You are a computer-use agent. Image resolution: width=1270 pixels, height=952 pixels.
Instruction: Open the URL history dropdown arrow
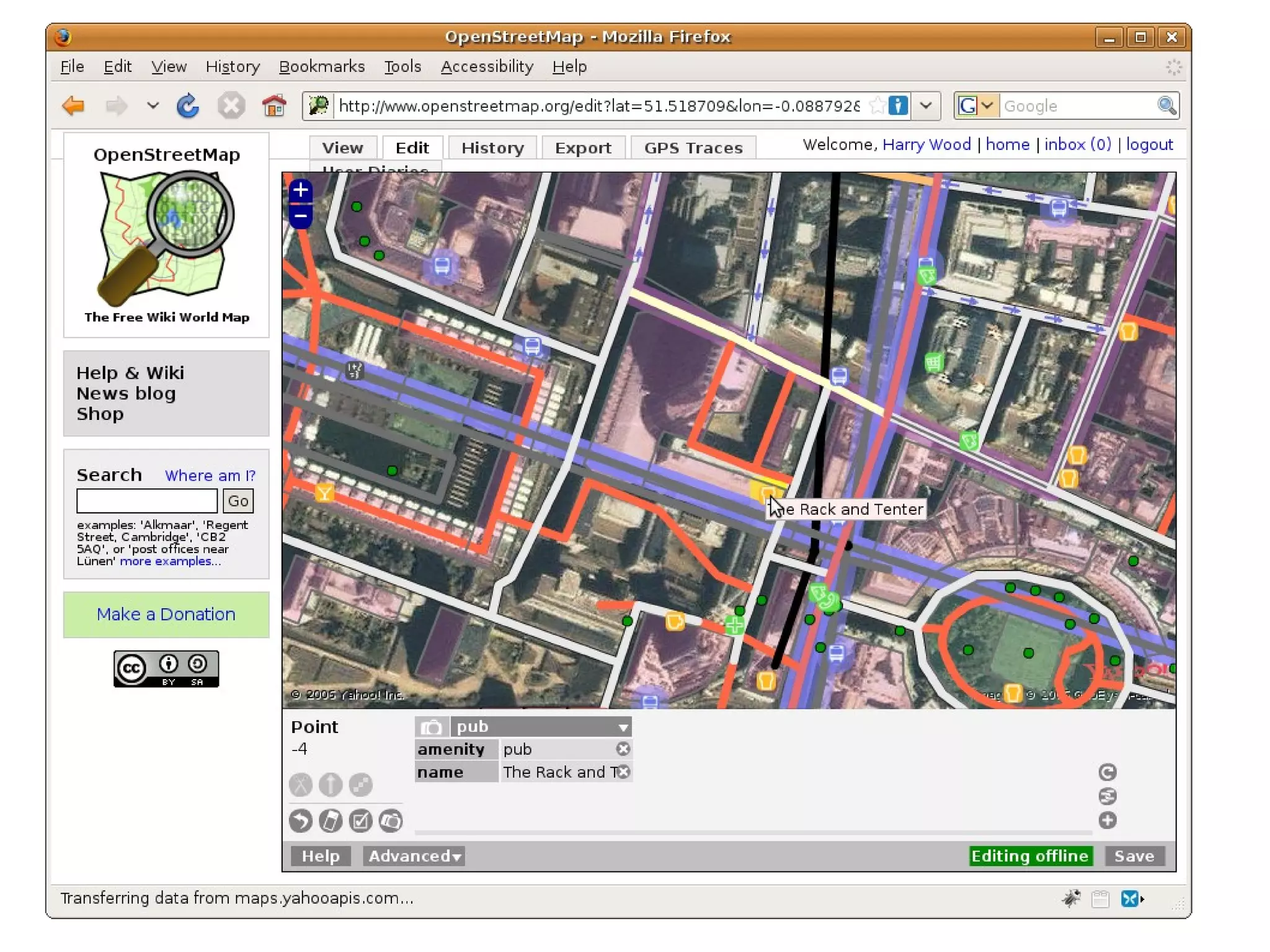(926, 105)
